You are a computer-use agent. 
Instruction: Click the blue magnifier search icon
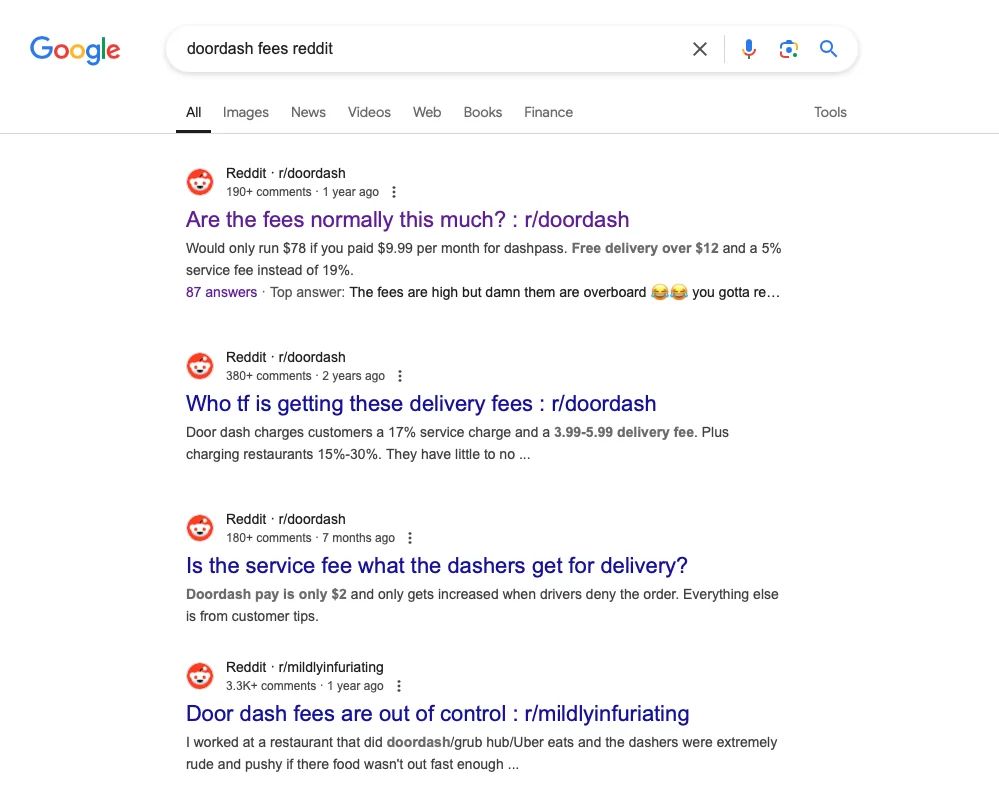pyautogui.click(x=828, y=49)
